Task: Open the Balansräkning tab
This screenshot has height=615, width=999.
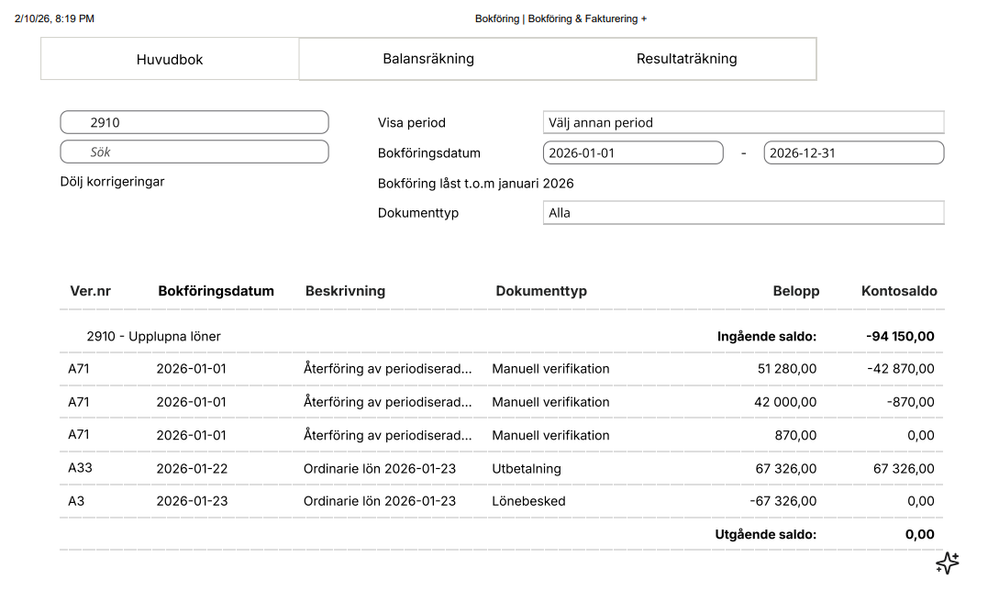Action: click(x=428, y=59)
